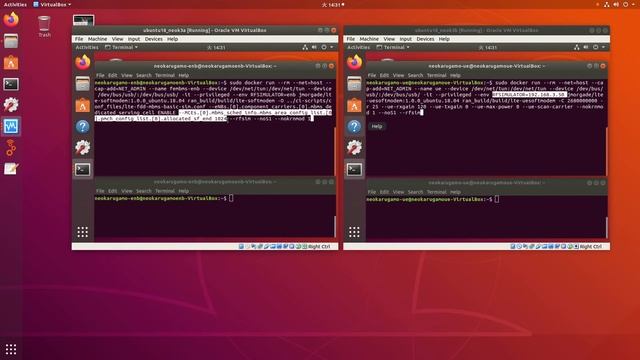The width and height of the screenshot is (640, 360).
Task: Click Activities inside the ue VM guest
Action: pyautogui.click(x=358, y=47)
